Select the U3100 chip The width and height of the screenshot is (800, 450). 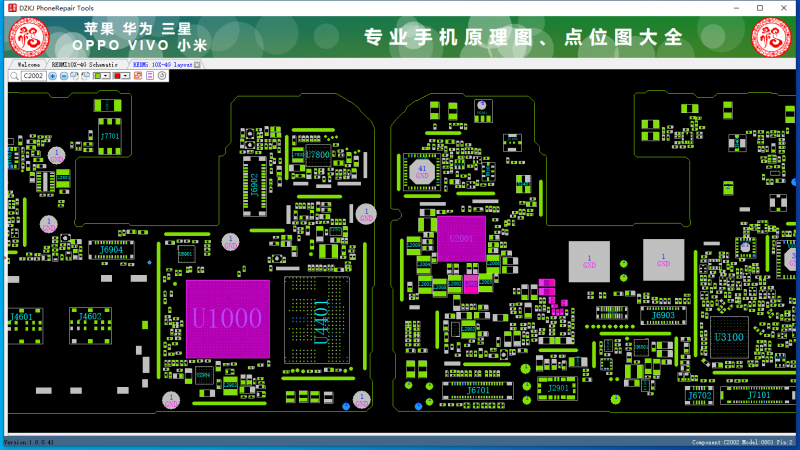pyautogui.click(x=729, y=337)
